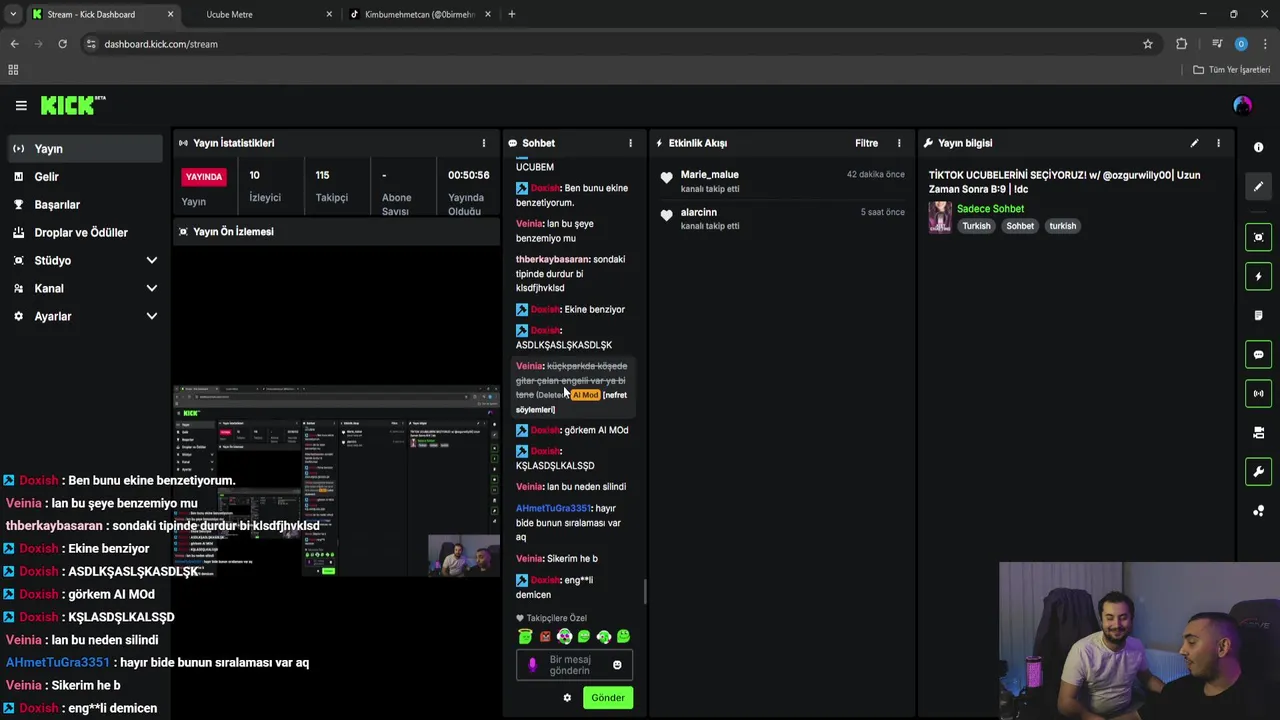Click the browser address bar

click(x=620, y=44)
